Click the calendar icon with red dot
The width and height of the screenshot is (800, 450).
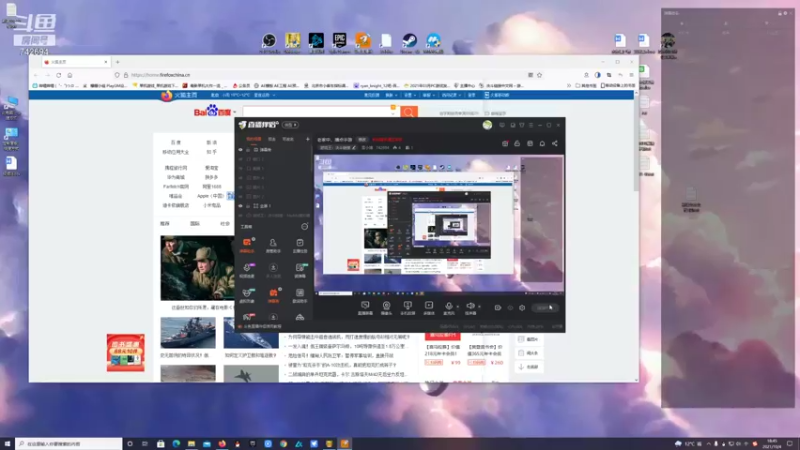click(x=505, y=143)
